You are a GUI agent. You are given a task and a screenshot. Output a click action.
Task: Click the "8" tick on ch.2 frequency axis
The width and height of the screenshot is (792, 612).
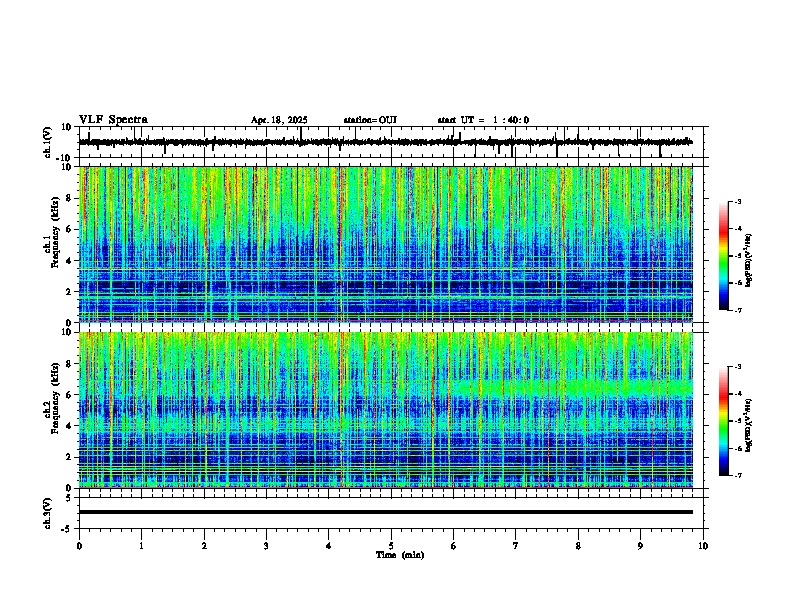coord(70,364)
